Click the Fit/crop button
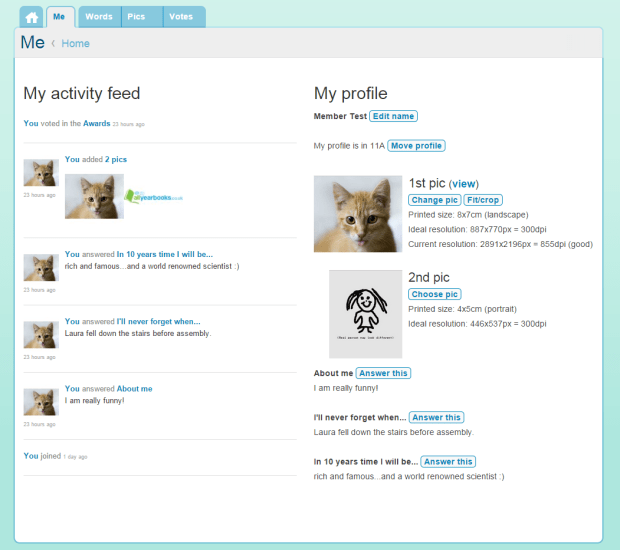Viewport: 620px width, 550px height. click(x=483, y=200)
